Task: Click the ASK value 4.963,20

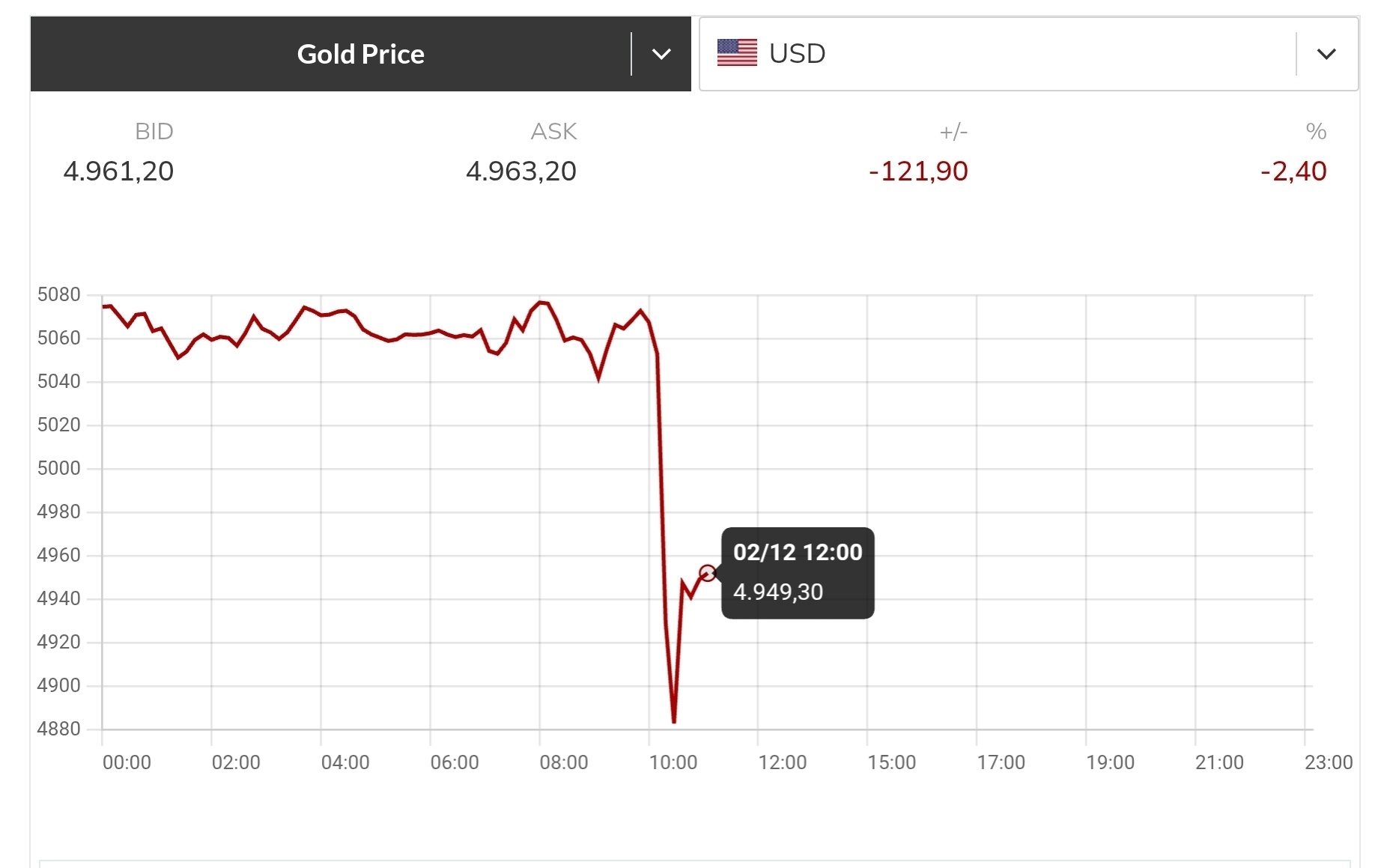Action: point(521,172)
